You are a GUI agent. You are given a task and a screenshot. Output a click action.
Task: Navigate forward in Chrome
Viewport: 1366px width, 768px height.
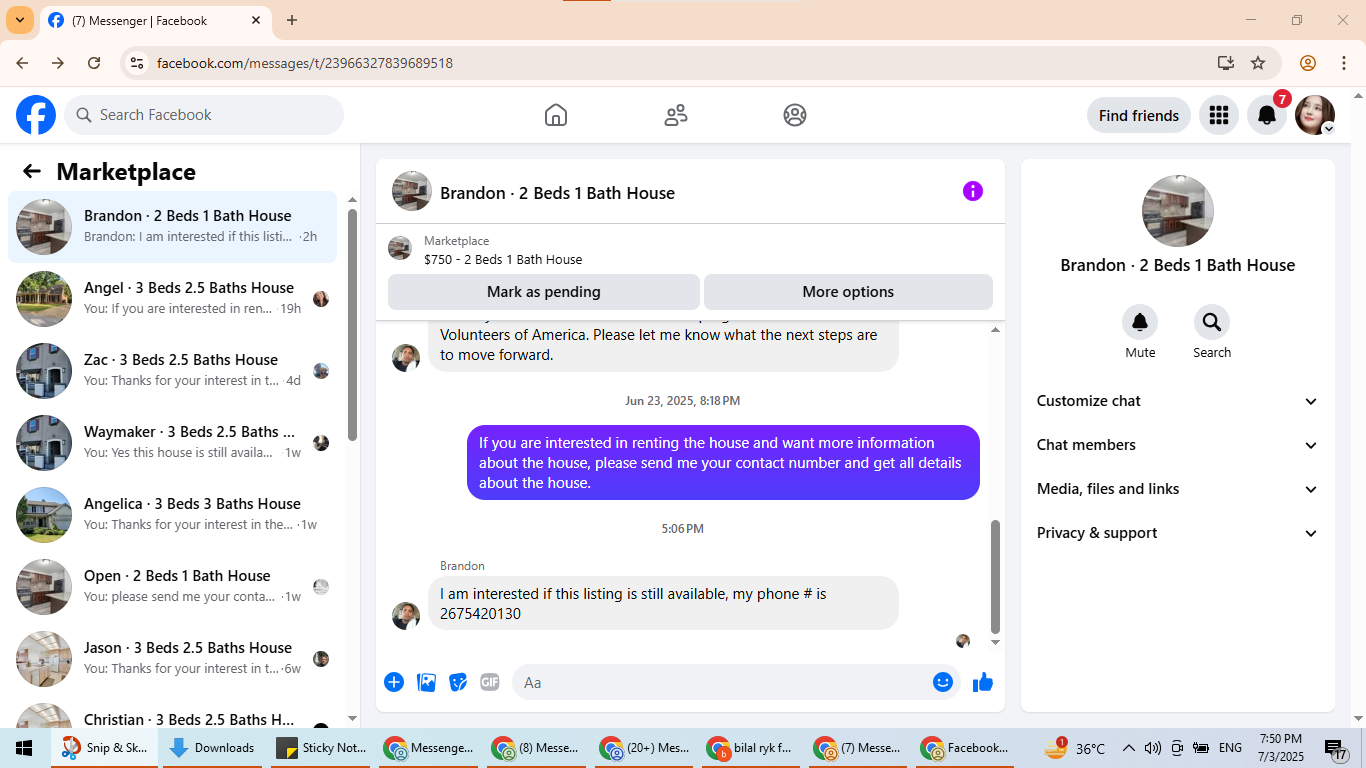(x=58, y=63)
